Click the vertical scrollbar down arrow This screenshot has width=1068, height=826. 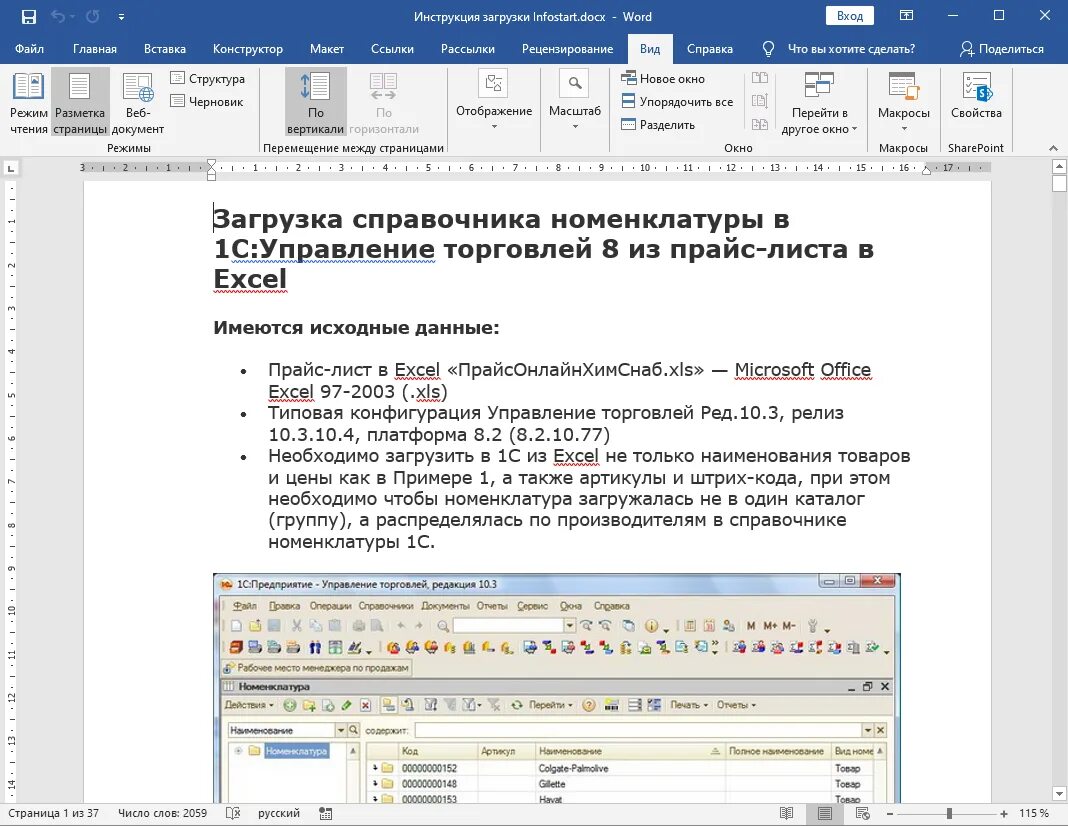[1059, 793]
